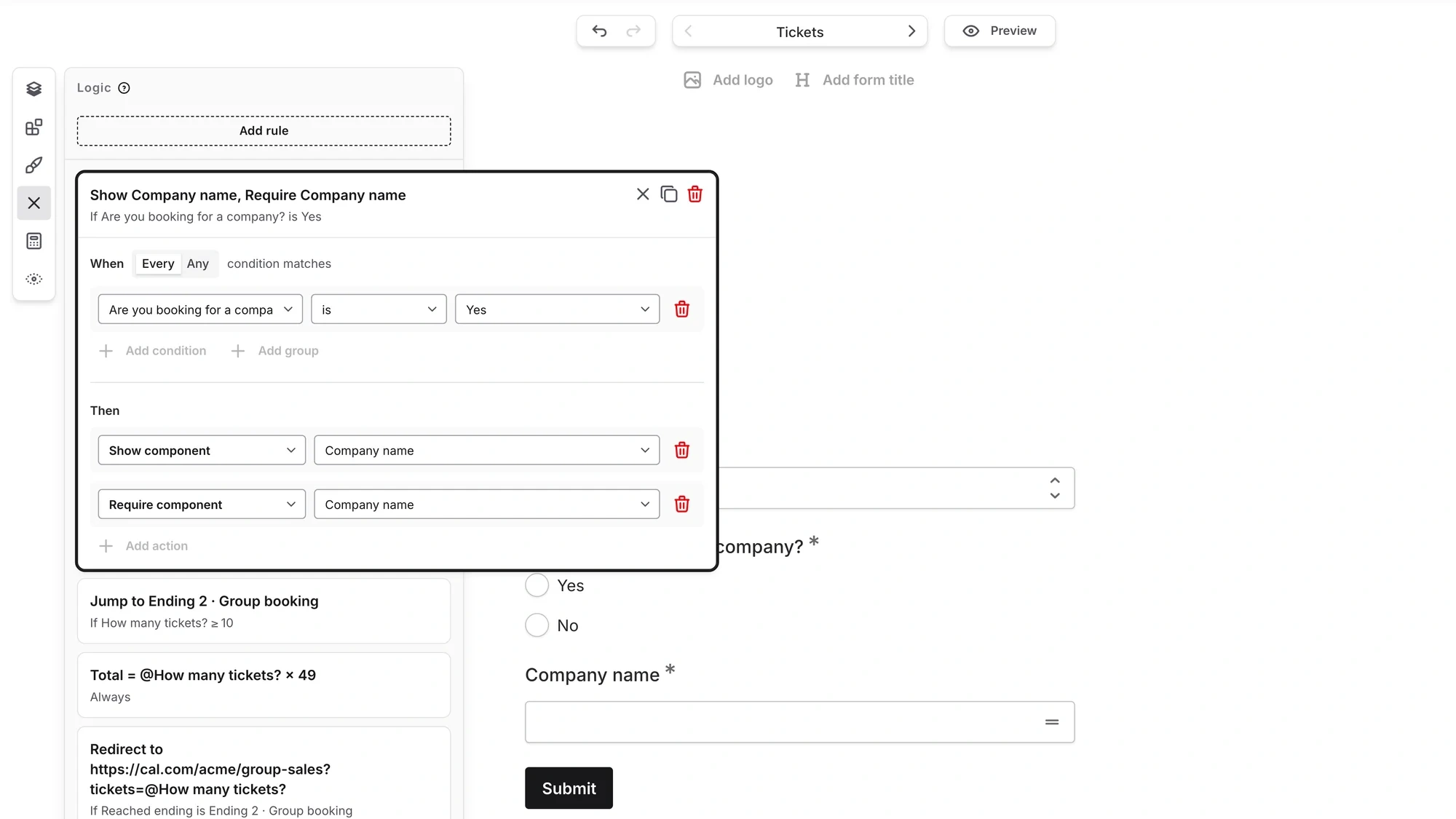Click the Add rule button
Viewport: 1456px width, 819px height.
click(264, 131)
